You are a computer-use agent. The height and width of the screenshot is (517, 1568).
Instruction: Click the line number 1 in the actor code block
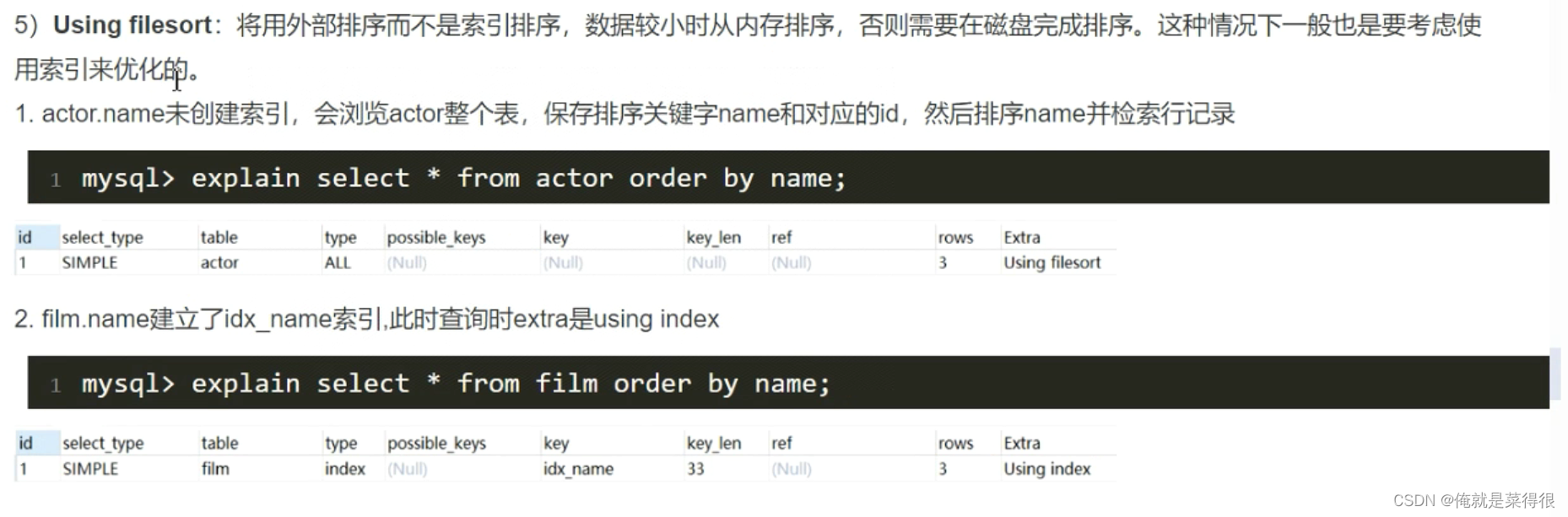click(x=56, y=180)
